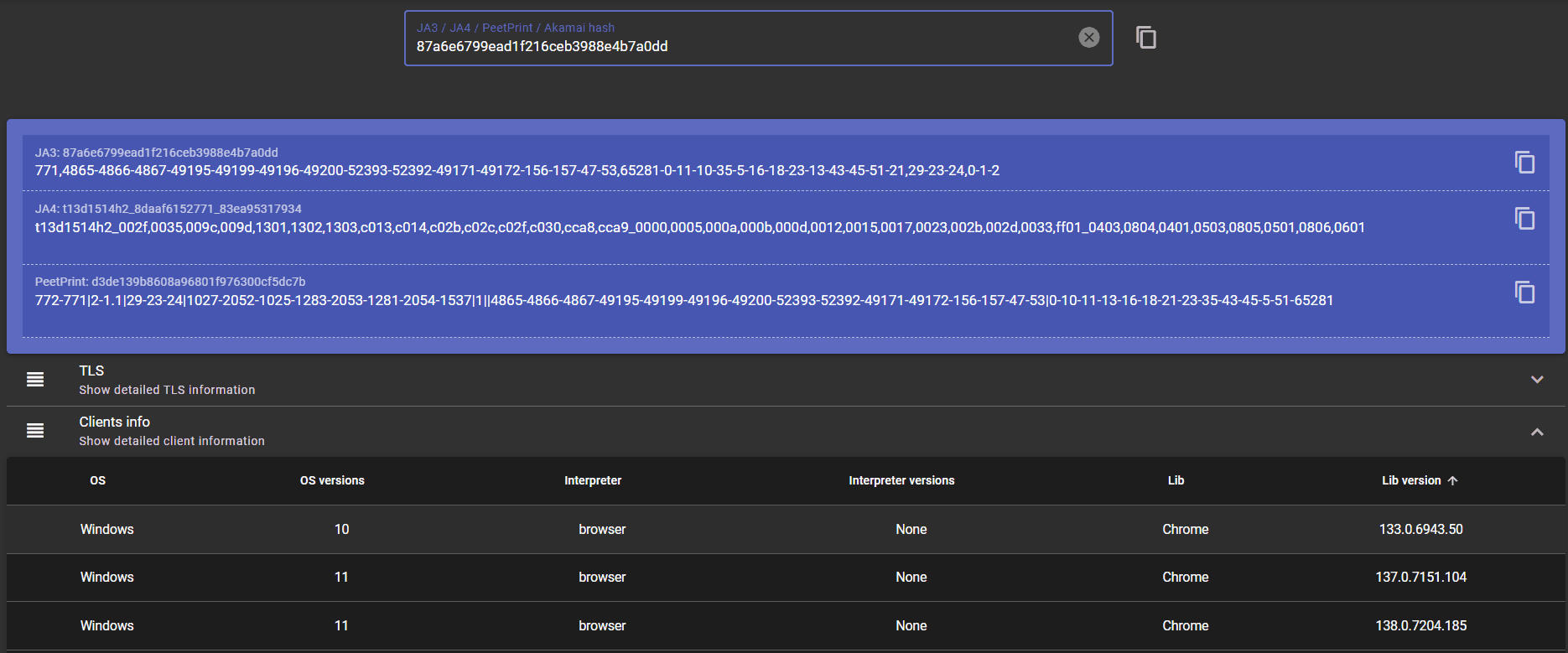
Task: Click Windows in the 138.0.7204.185 row
Action: tap(106, 625)
